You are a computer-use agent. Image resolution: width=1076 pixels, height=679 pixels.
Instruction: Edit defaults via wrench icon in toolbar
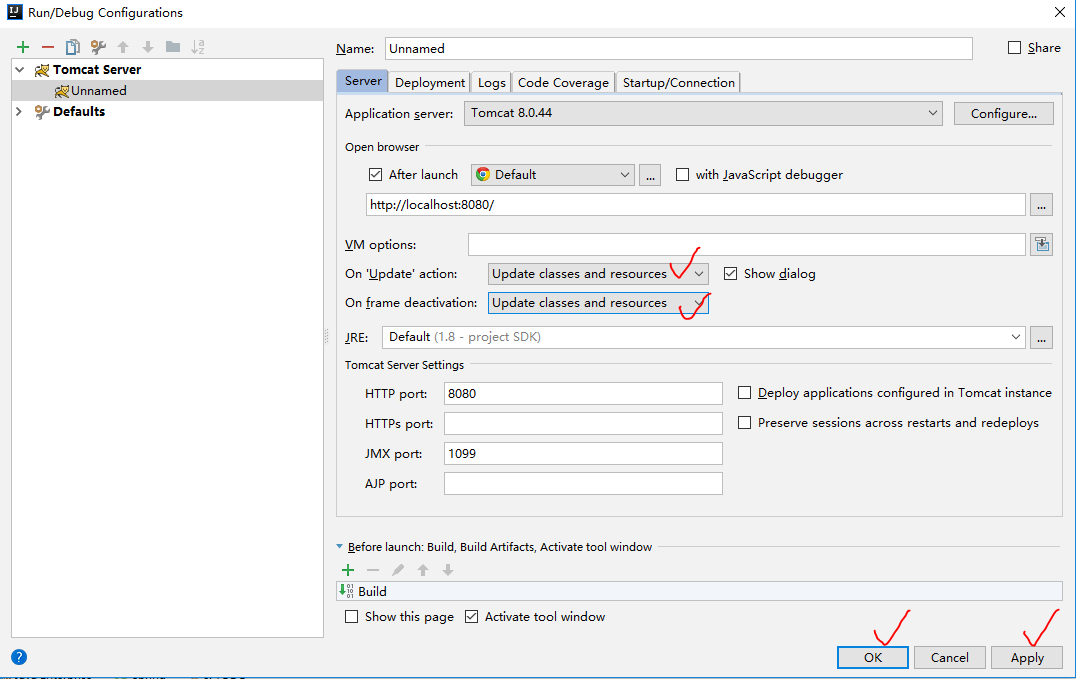tap(98, 47)
